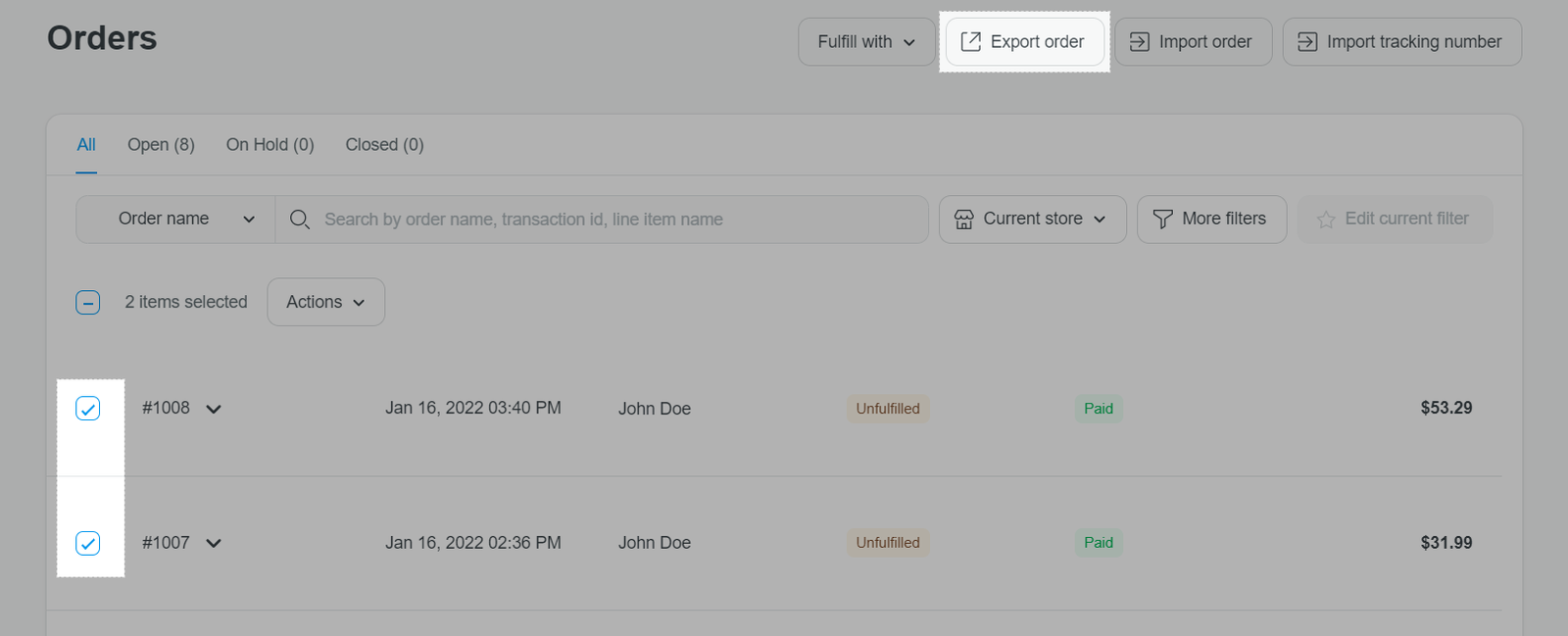Screen dimensions: 1568x636
Task: Toggle the select-all items checkbox
Action: (x=88, y=303)
